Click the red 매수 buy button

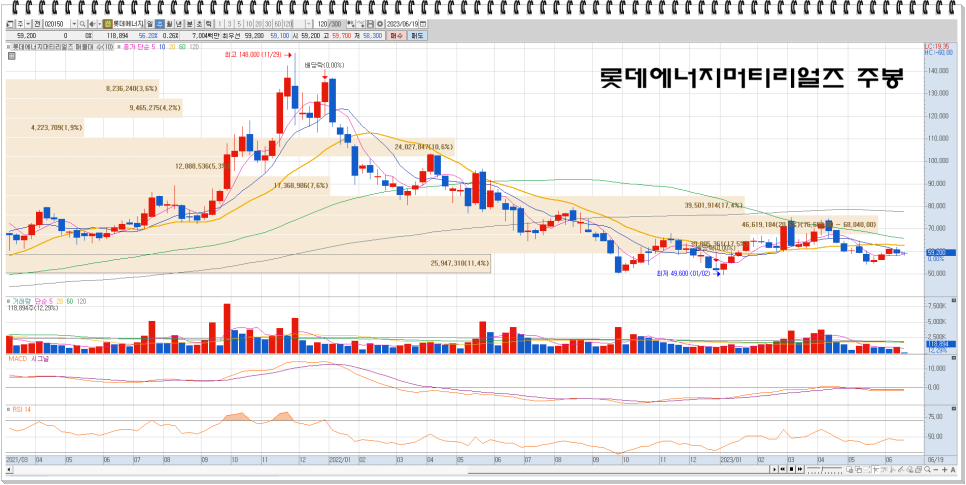(398, 36)
